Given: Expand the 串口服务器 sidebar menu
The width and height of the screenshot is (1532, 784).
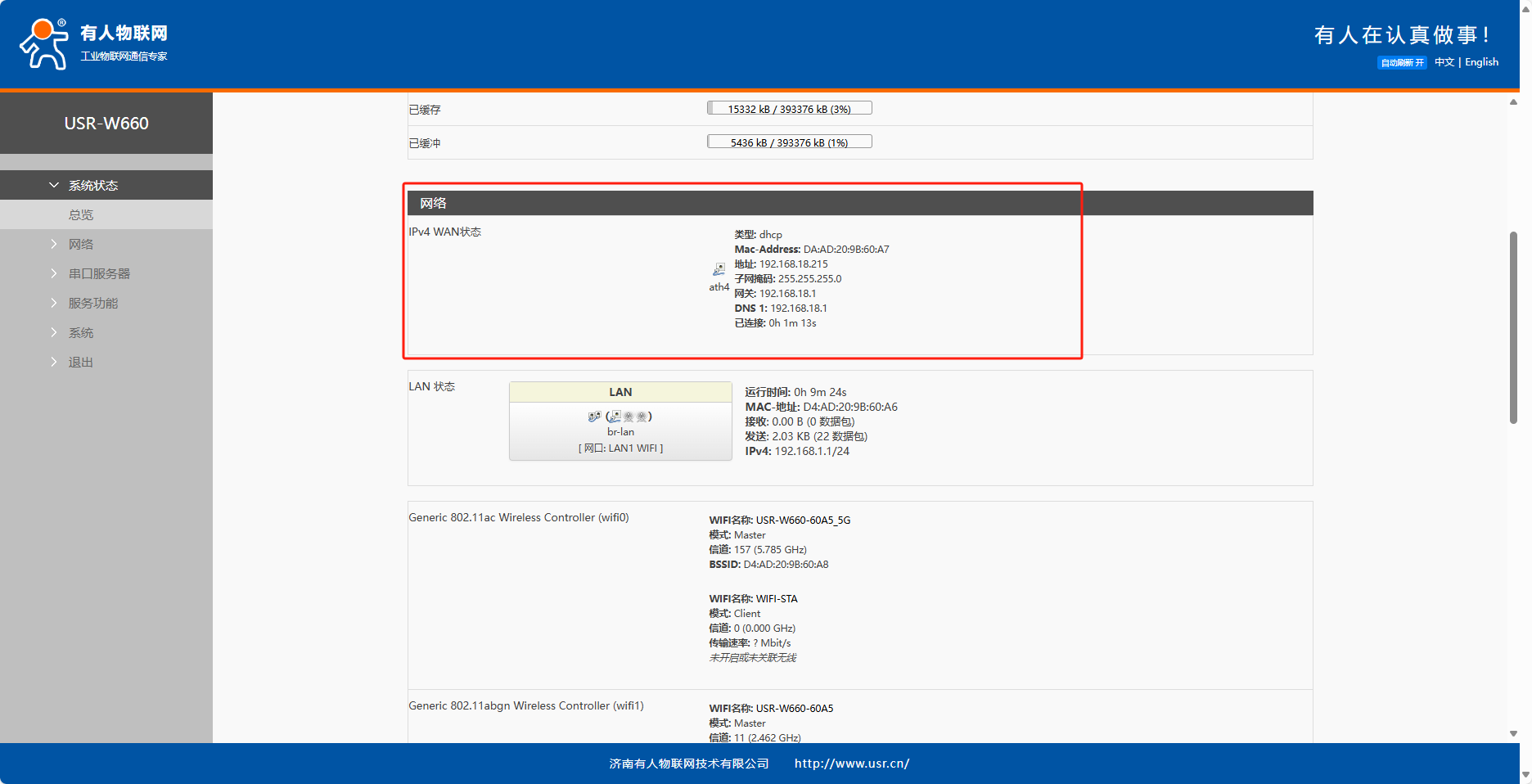Looking at the screenshot, I should 98,274.
